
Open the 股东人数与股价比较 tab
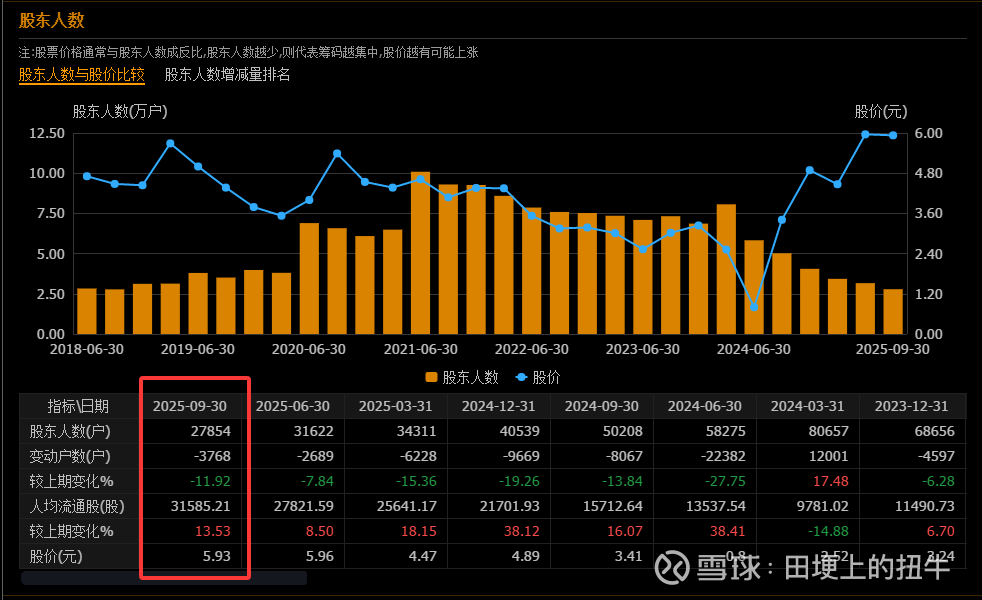tap(81, 75)
